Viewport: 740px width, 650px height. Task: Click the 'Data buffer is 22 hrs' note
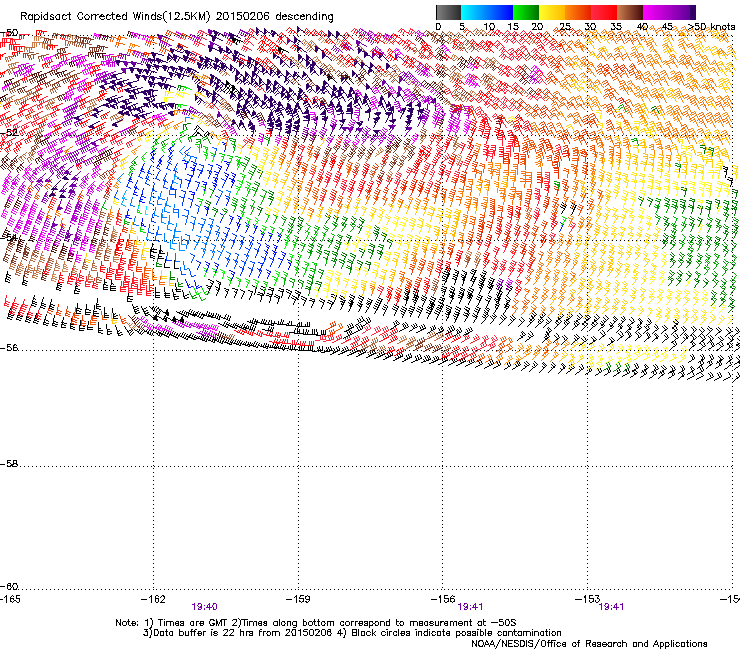pos(352,633)
